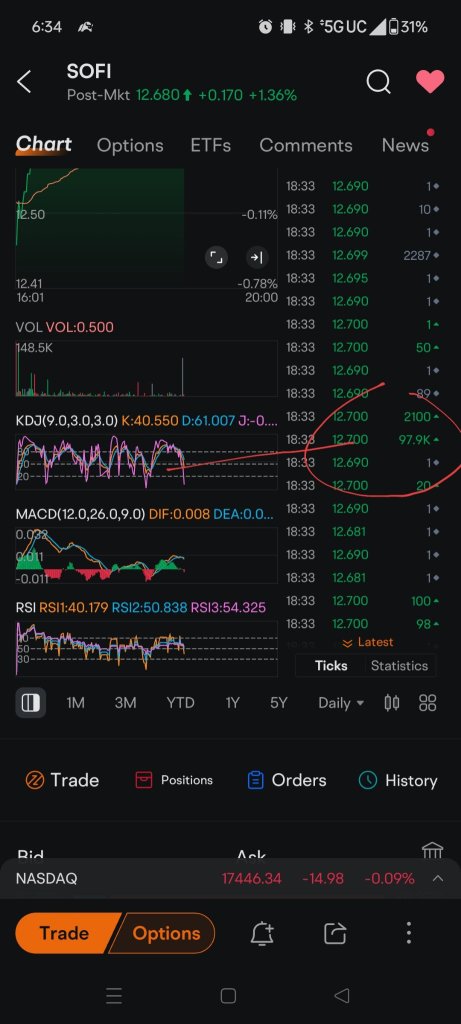Open the Comments tab
Image resolution: width=461 pixels, height=1024 pixels.
pyautogui.click(x=306, y=145)
